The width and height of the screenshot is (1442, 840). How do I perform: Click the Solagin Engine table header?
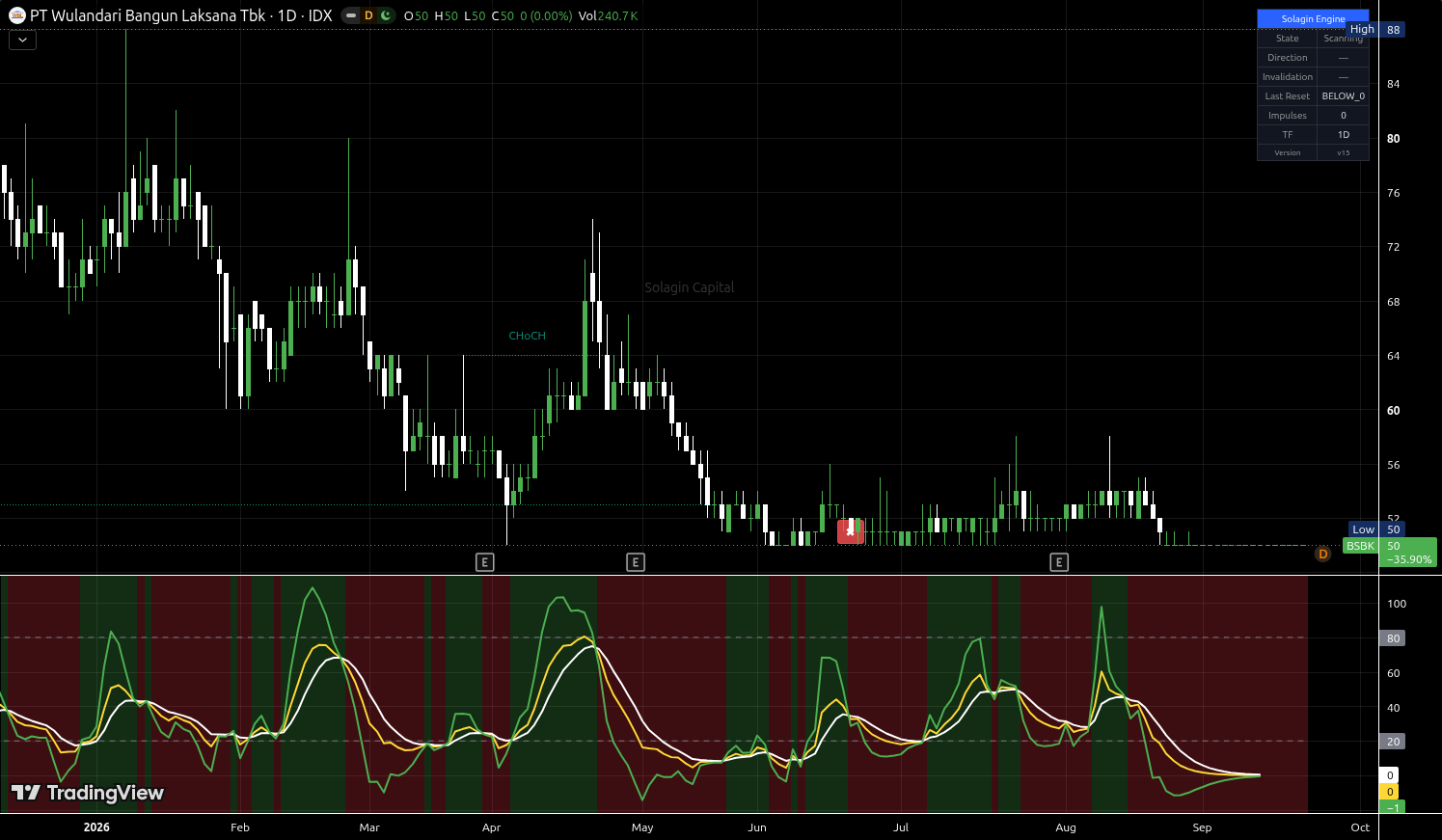coord(1313,18)
